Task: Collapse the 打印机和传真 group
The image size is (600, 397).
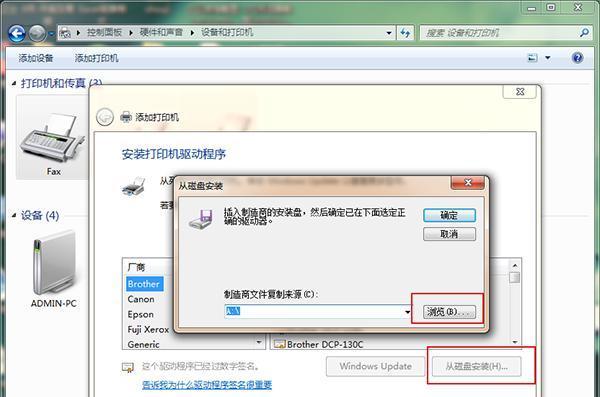Action: [x=14, y=83]
